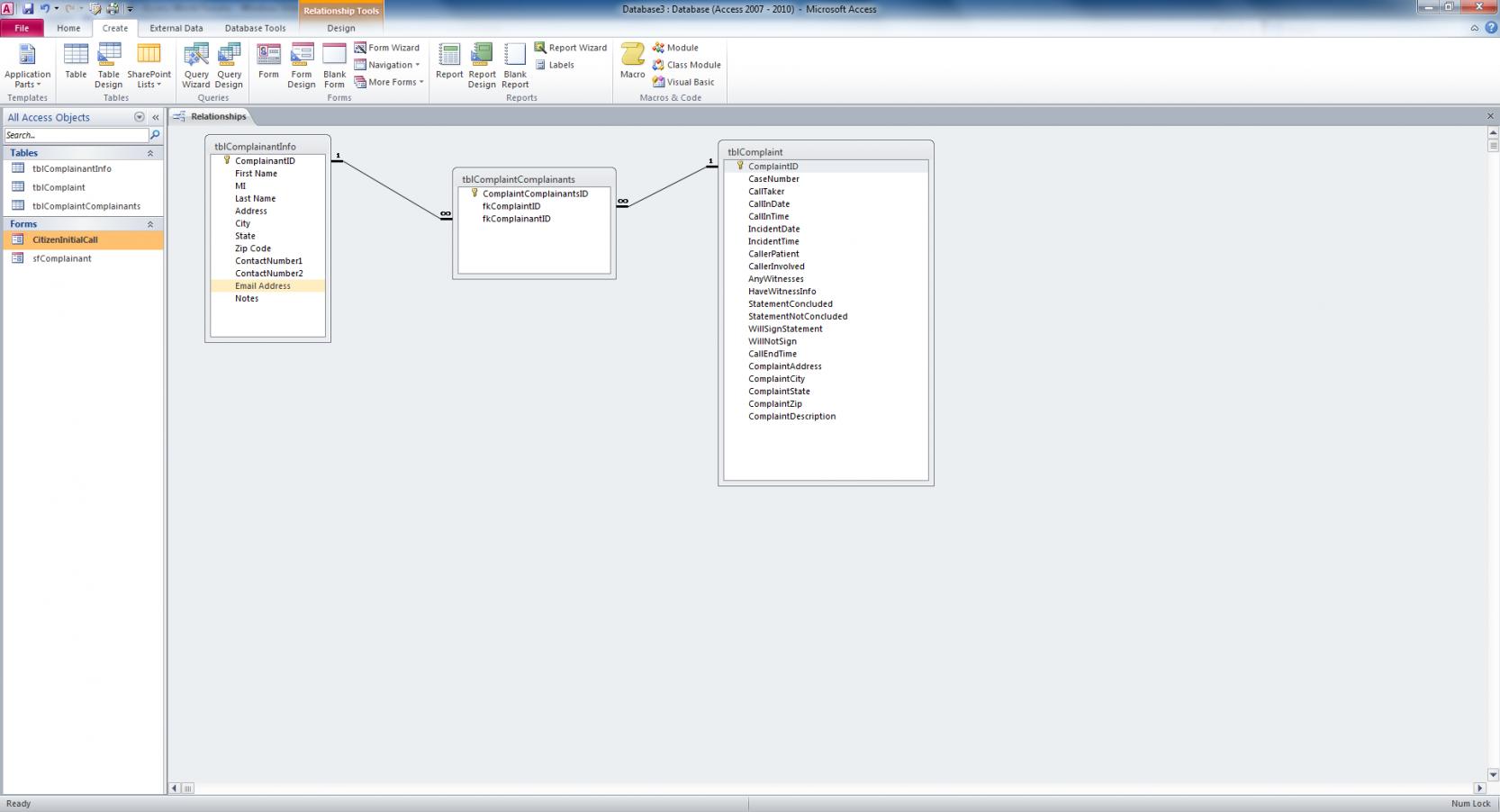The height and width of the screenshot is (812, 1500).
Task: Click the Save icon in Quick Access Toolbar
Action: coord(28,9)
